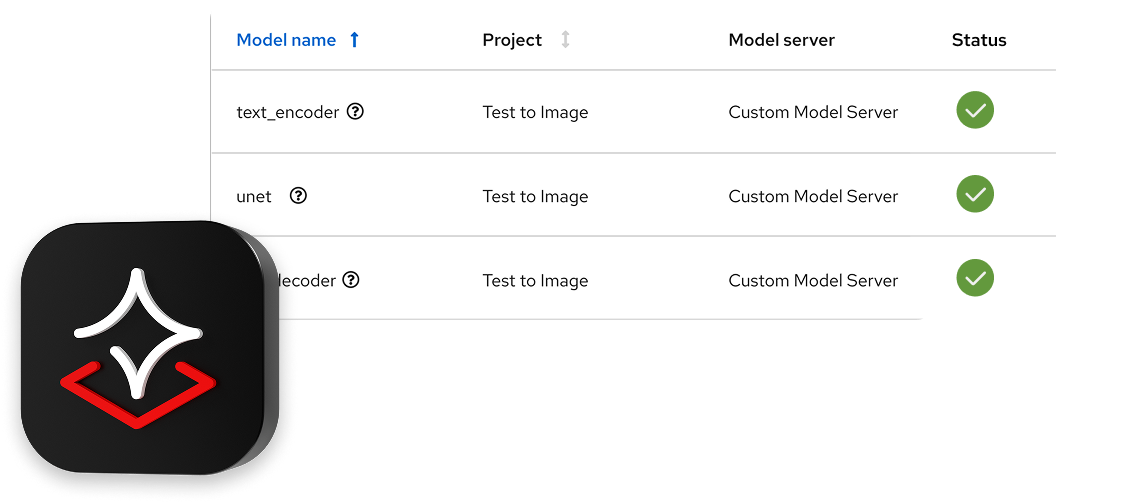Screen dimensions: 1144x504
Task: Click the Status column header
Action: (x=979, y=40)
